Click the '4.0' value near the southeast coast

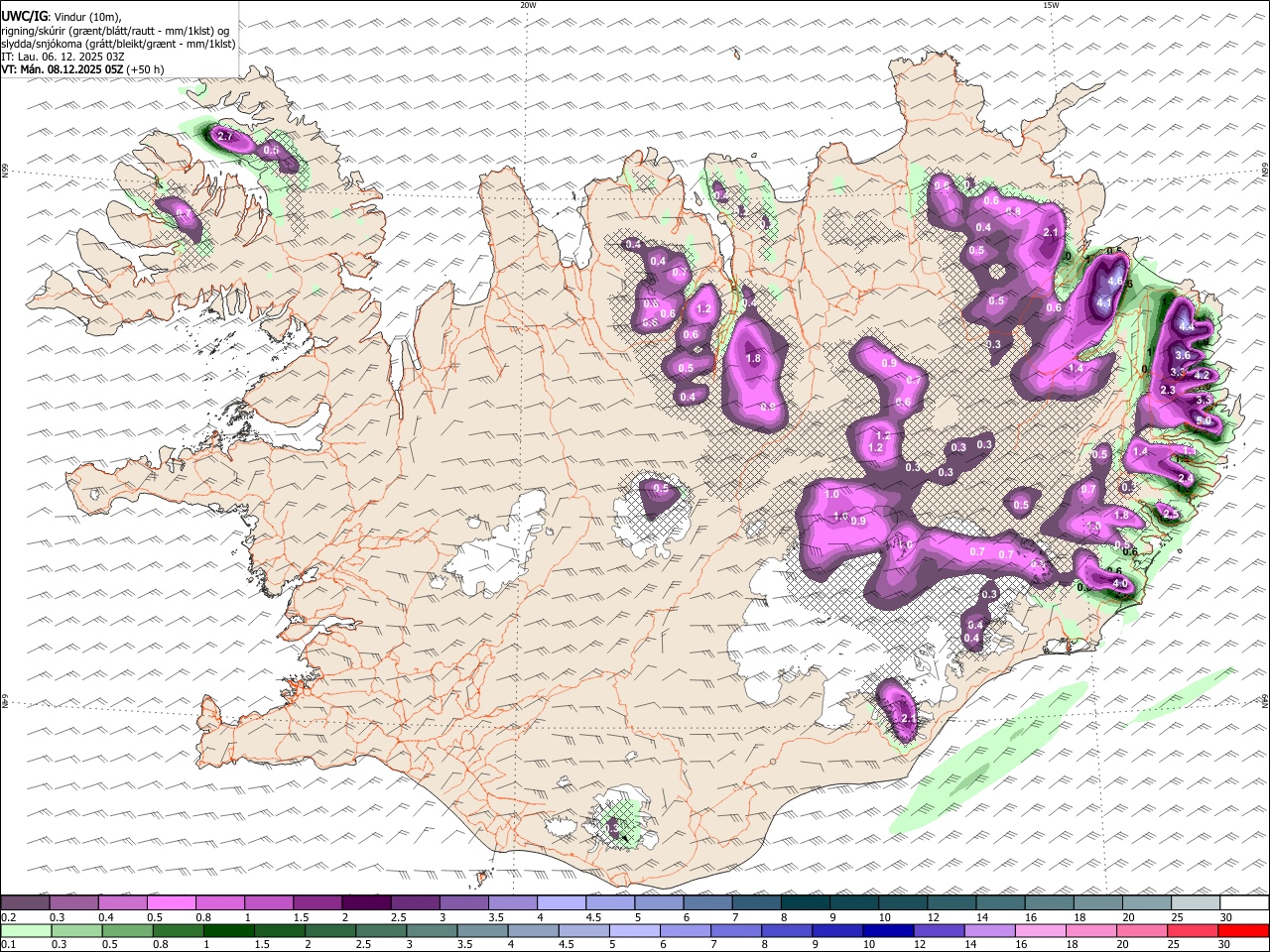1121,585
